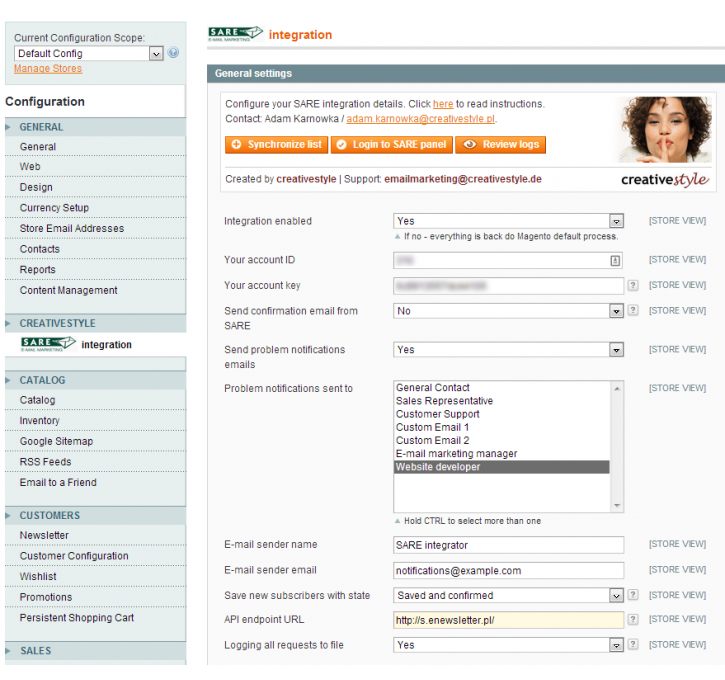This screenshot has width=725, height=680.
Task: Focus the E-mail sender email field
Action: [508, 570]
